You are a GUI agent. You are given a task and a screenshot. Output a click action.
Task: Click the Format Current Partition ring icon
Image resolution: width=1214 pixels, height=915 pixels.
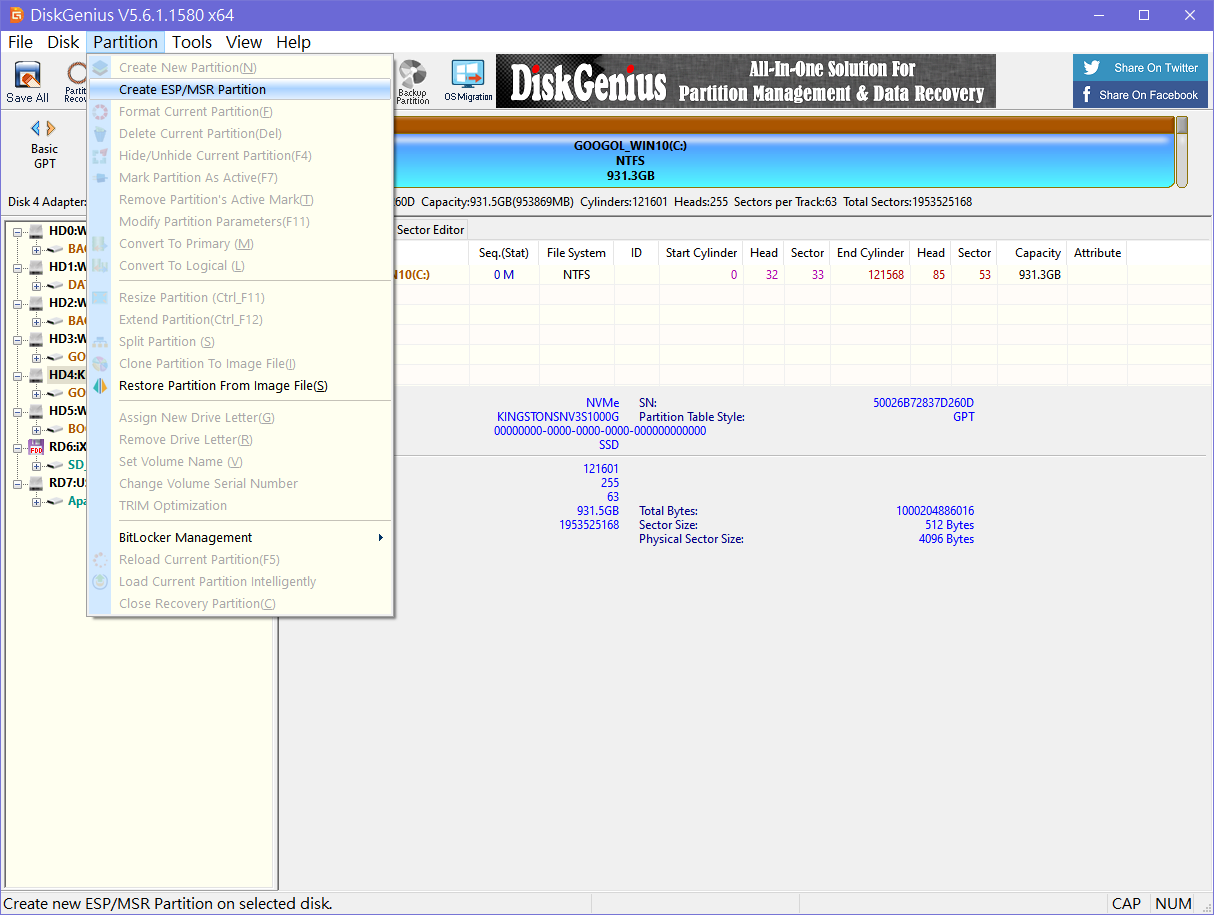click(x=100, y=112)
